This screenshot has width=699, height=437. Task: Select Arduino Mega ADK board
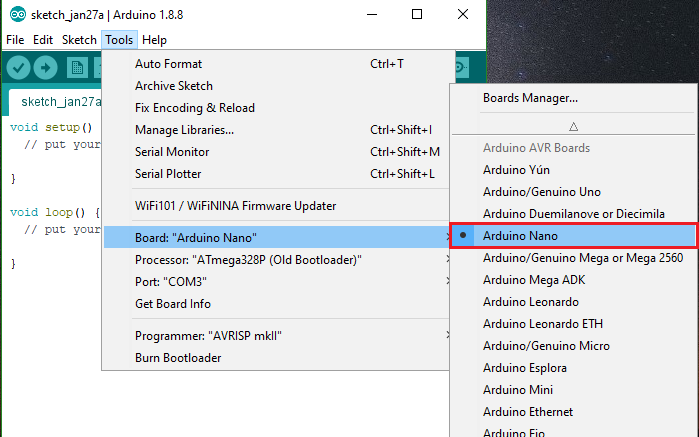click(573, 280)
